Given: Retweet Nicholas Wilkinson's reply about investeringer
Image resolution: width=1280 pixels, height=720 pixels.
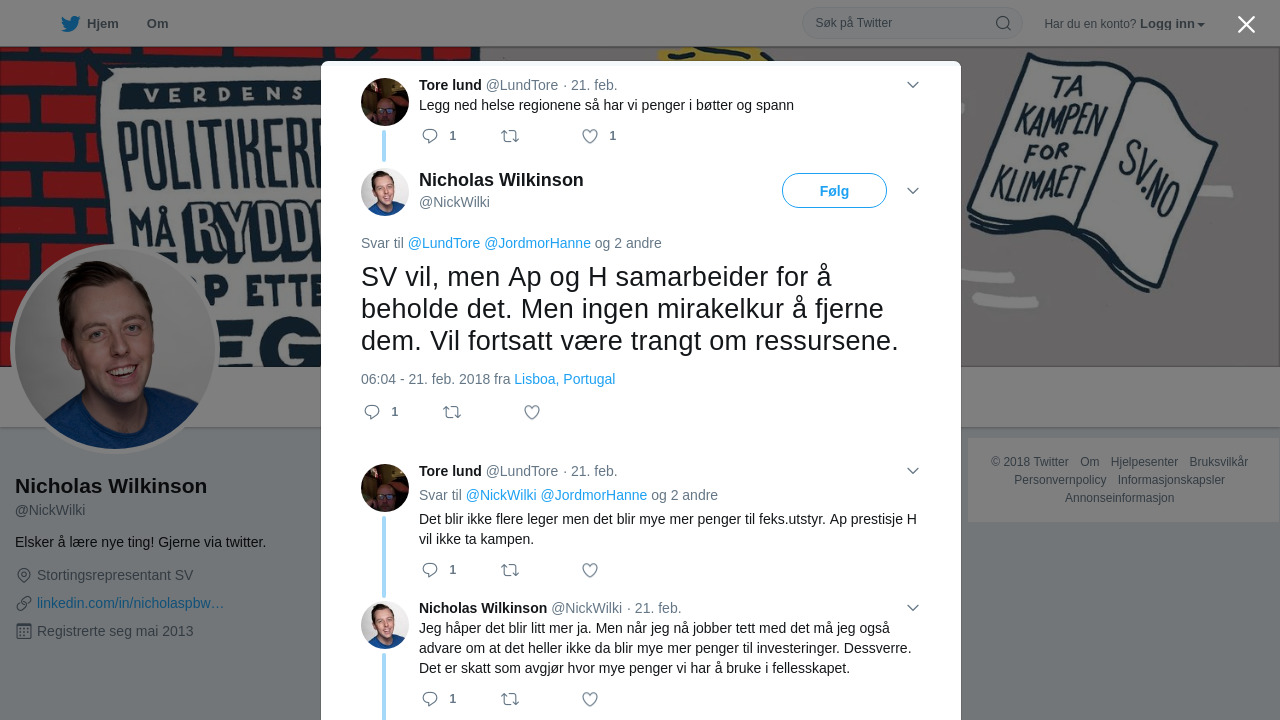Looking at the screenshot, I should (510, 699).
